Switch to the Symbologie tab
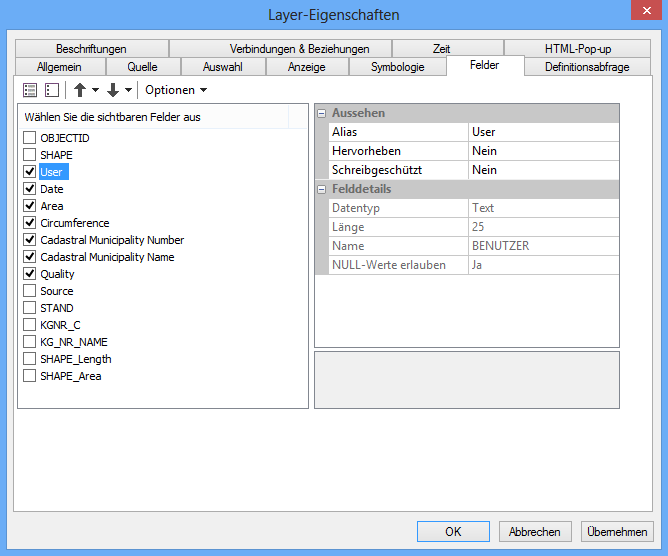This screenshot has height=556, width=668. [x=397, y=67]
